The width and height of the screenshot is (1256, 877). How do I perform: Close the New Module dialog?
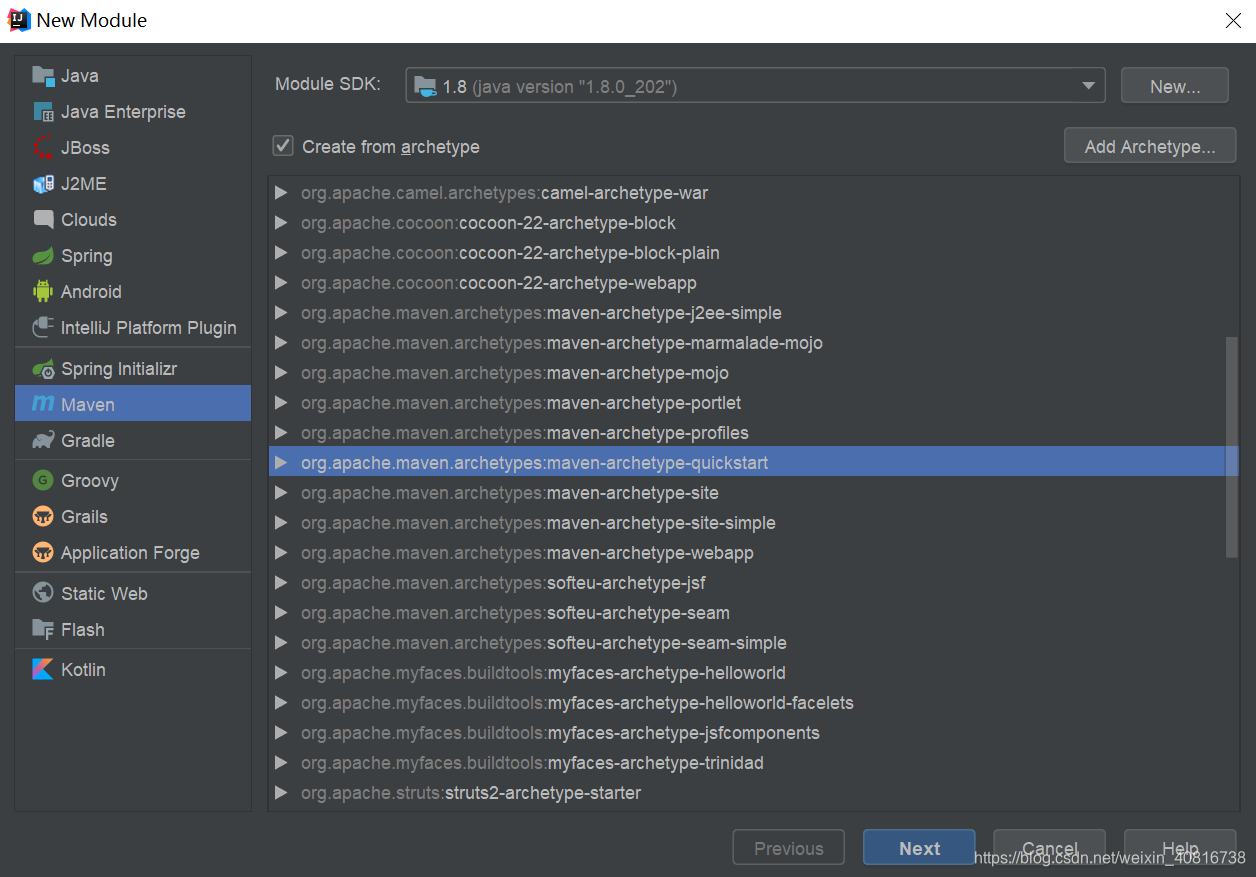(x=1233, y=20)
